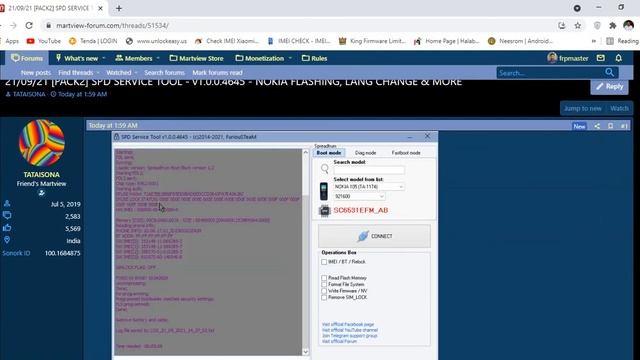Screen dimensions: 640x360
Task: Open a new browser tab
Action: [x=119, y=8]
